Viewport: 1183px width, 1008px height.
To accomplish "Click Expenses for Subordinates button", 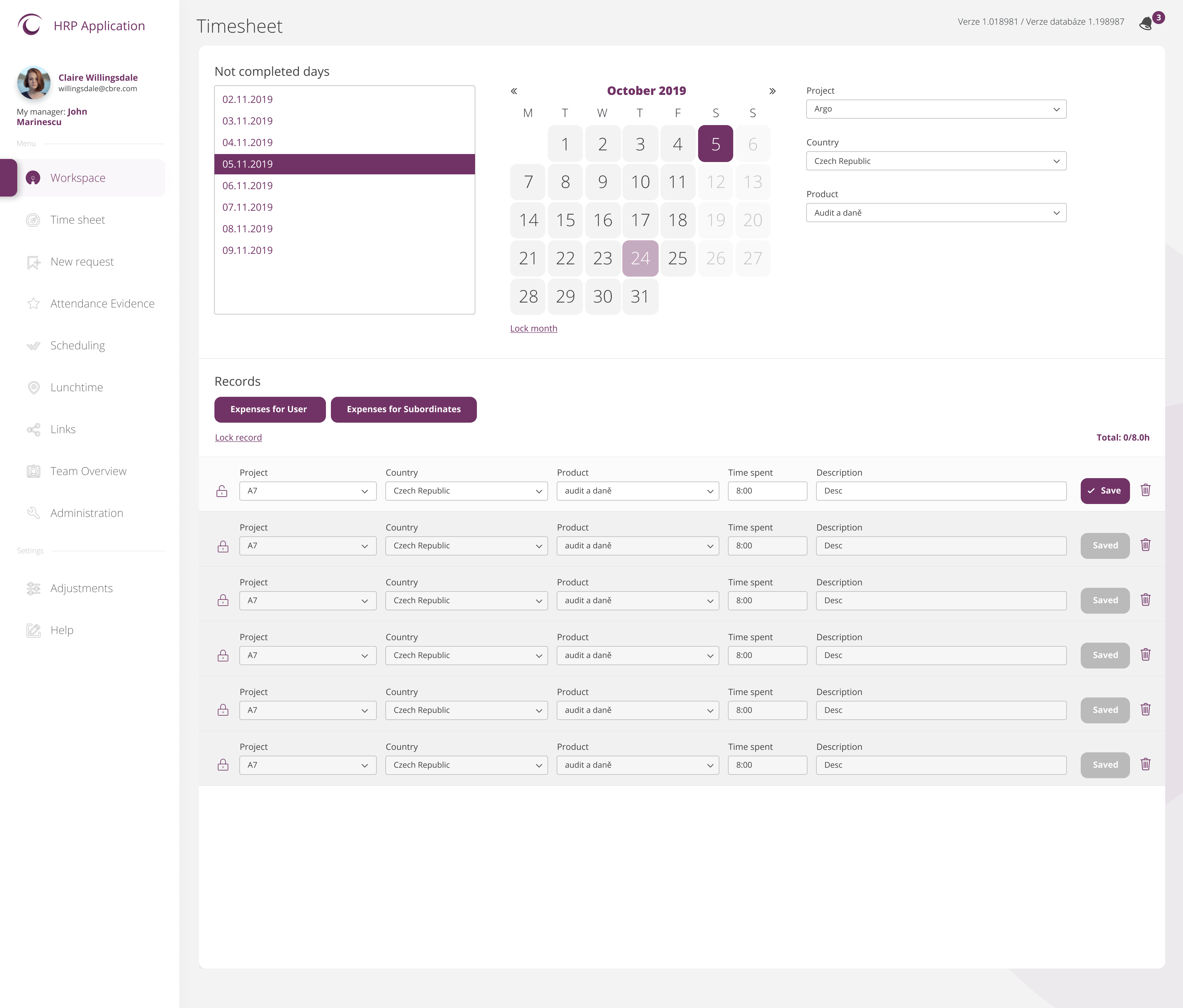I will click(404, 409).
